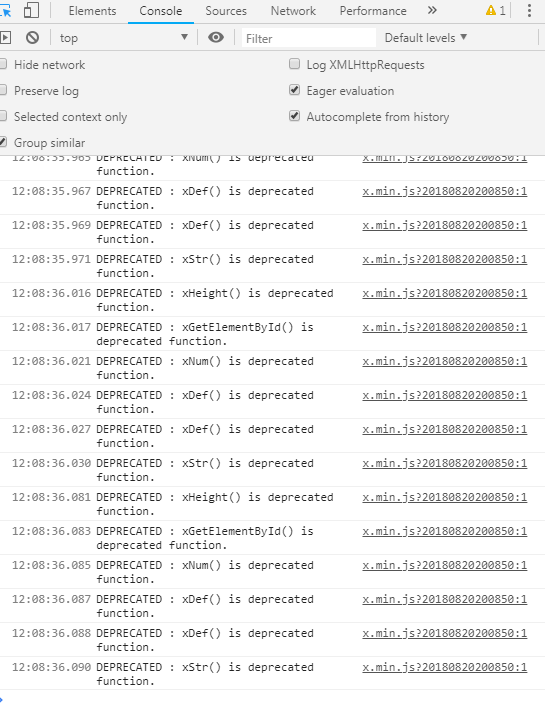Viewport: 545px width, 714px height.
Task: Disable Autocomplete from history checkbox
Action: pos(295,116)
